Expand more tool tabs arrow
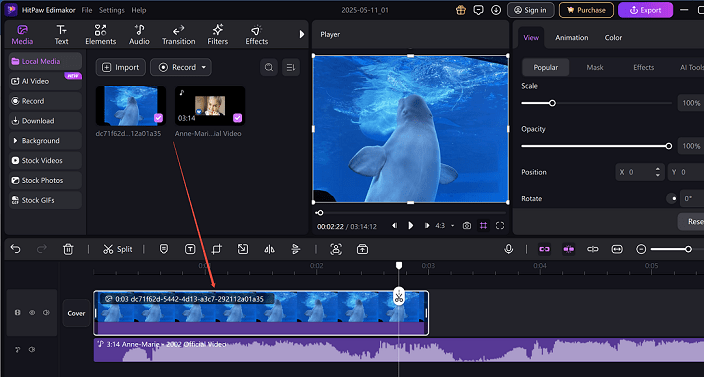 [x=302, y=34]
